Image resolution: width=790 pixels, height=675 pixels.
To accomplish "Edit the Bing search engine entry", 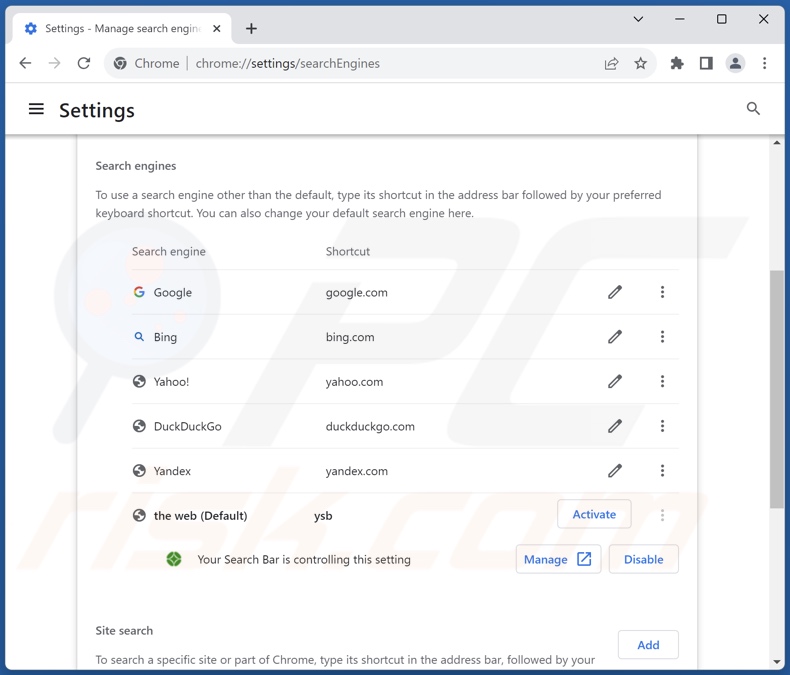I will [x=615, y=337].
